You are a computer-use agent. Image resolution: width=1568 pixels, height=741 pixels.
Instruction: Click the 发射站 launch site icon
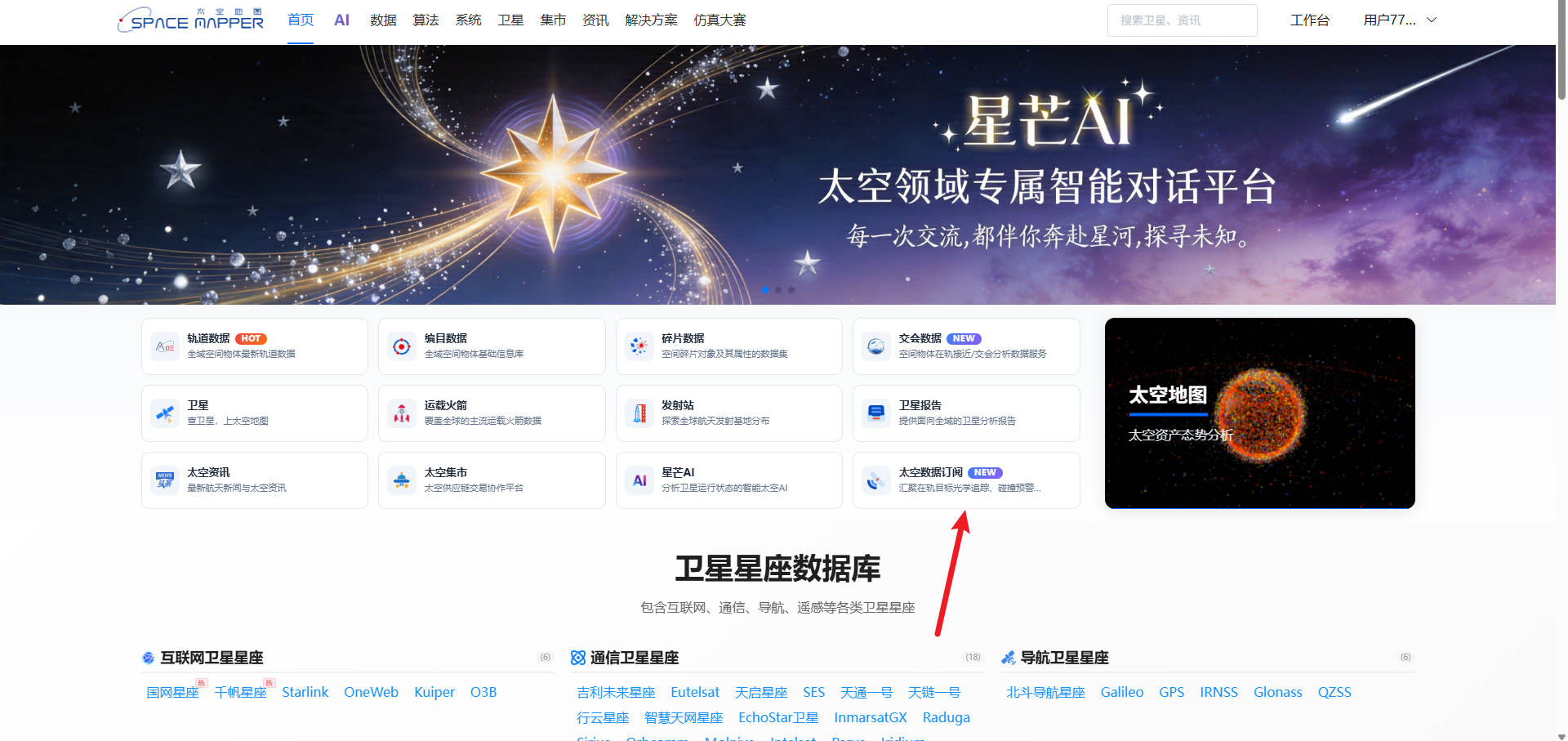click(639, 413)
